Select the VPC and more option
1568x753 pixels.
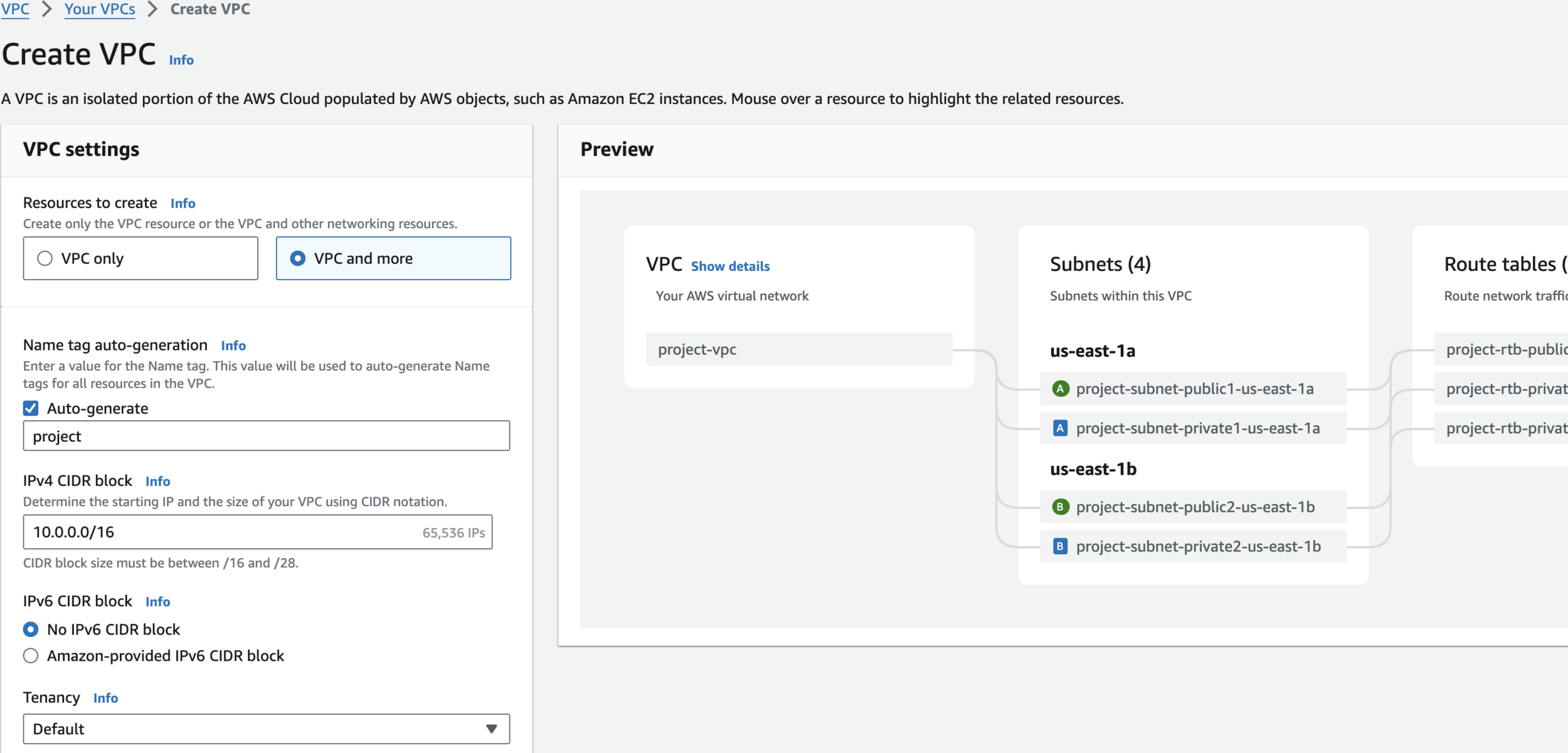(298, 258)
